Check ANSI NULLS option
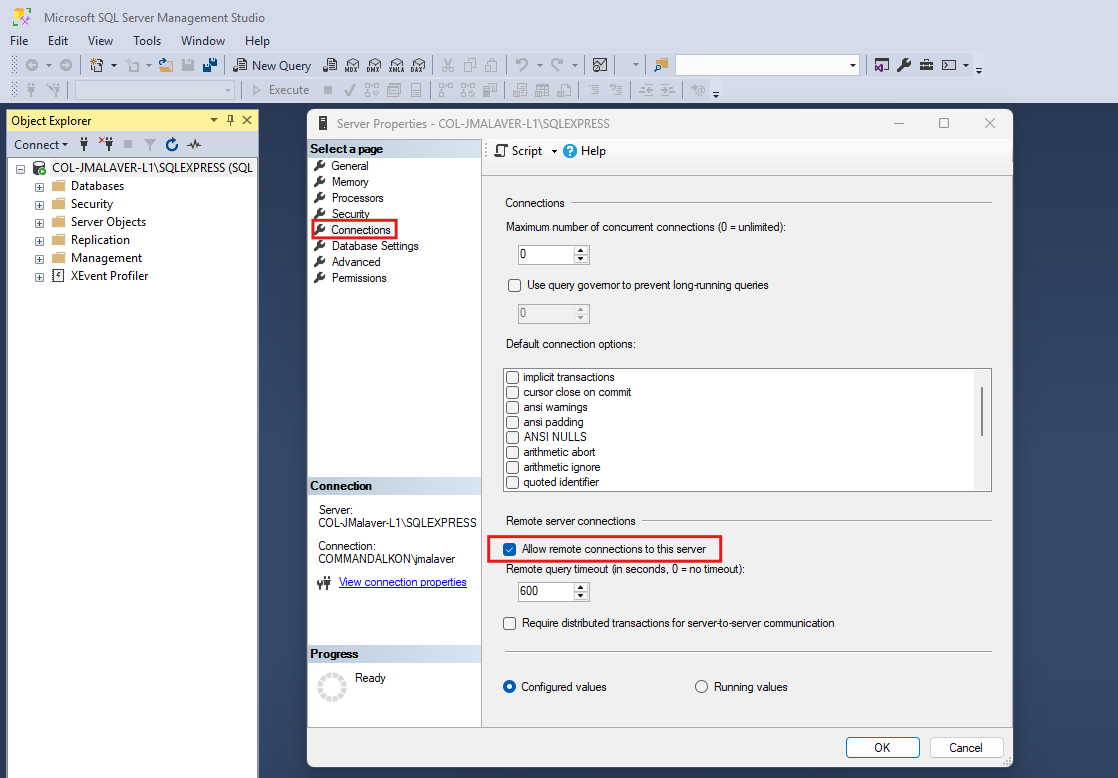1118x778 pixels. click(x=512, y=437)
